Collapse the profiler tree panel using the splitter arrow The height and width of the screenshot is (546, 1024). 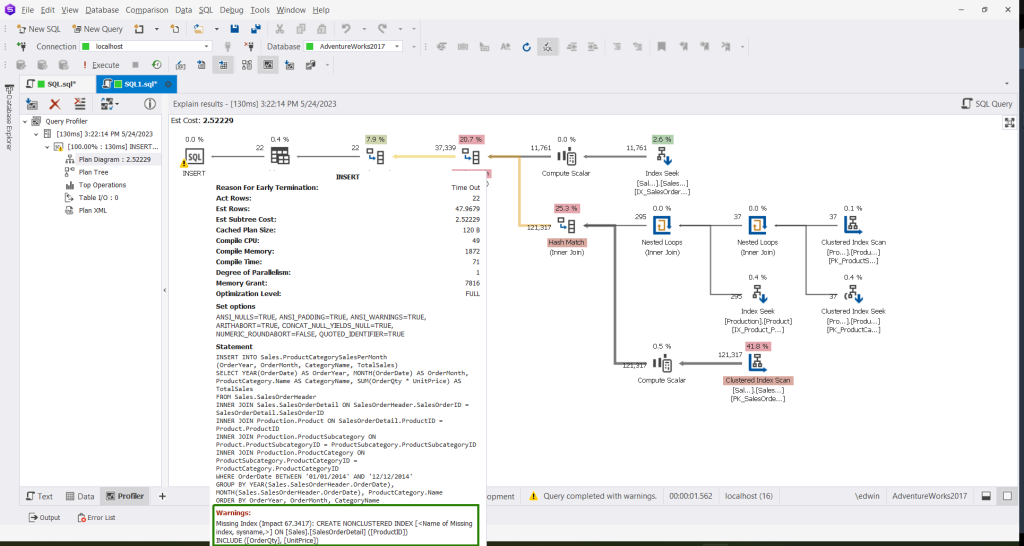(165, 290)
